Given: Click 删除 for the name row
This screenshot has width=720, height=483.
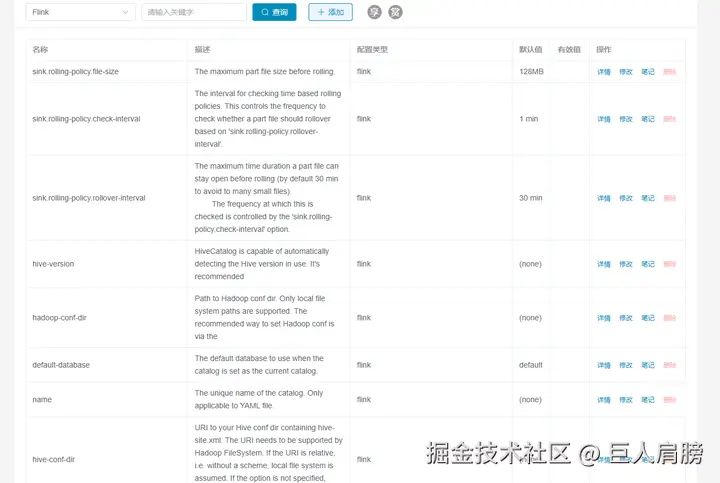Looking at the screenshot, I should (x=670, y=400).
